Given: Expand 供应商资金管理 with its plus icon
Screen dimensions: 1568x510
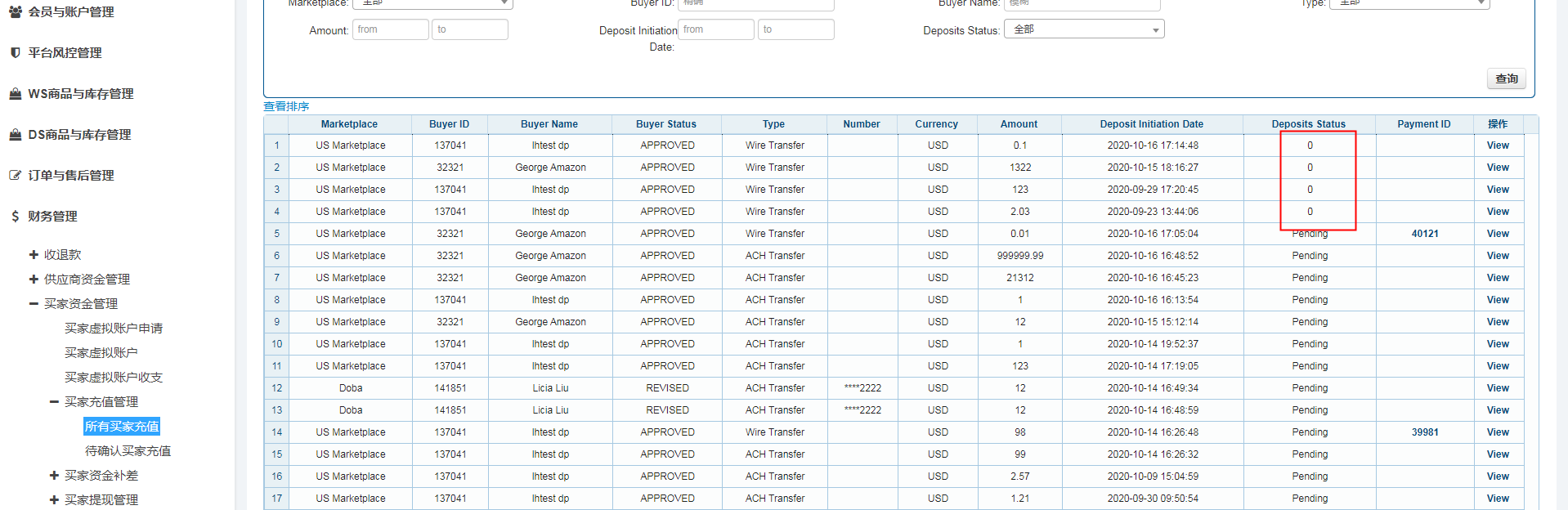Looking at the screenshot, I should pyautogui.click(x=34, y=280).
